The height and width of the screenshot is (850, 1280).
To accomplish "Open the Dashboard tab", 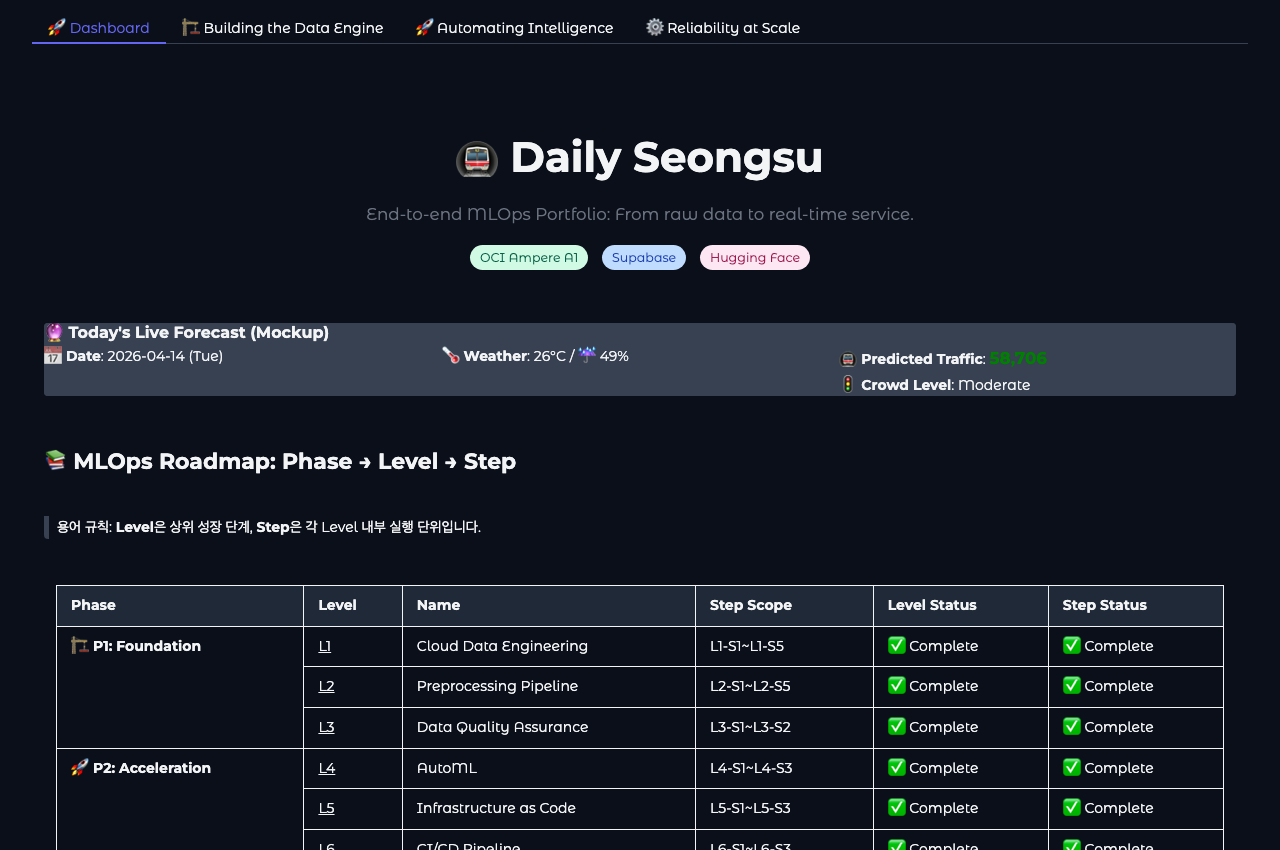I will point(99,28).
